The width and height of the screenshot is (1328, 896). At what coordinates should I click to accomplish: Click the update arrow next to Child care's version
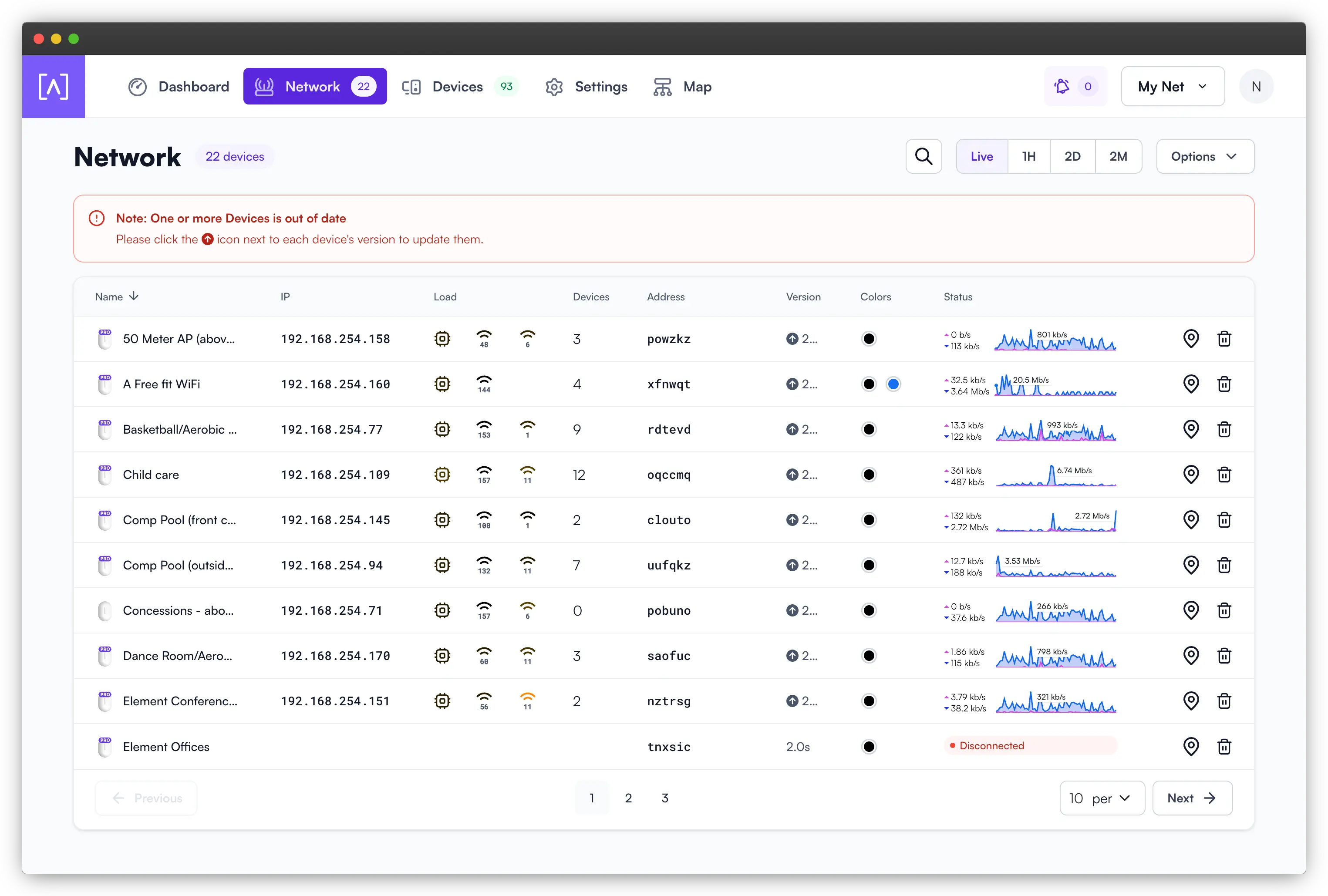coord(792,474)
